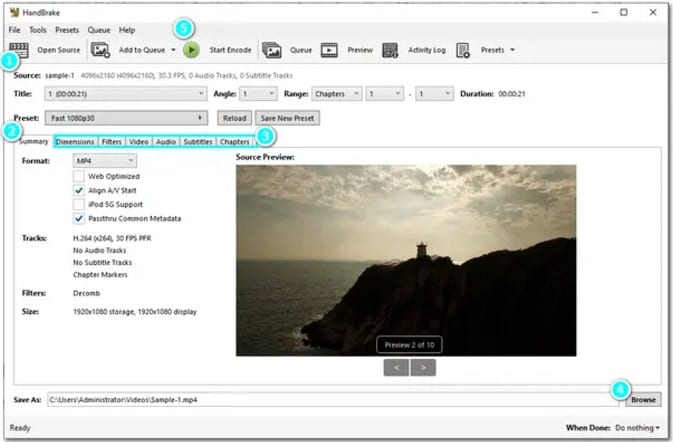Screen dimensions: 673x442
Task: Click the Presets document icon
Action: pos(463,50)
